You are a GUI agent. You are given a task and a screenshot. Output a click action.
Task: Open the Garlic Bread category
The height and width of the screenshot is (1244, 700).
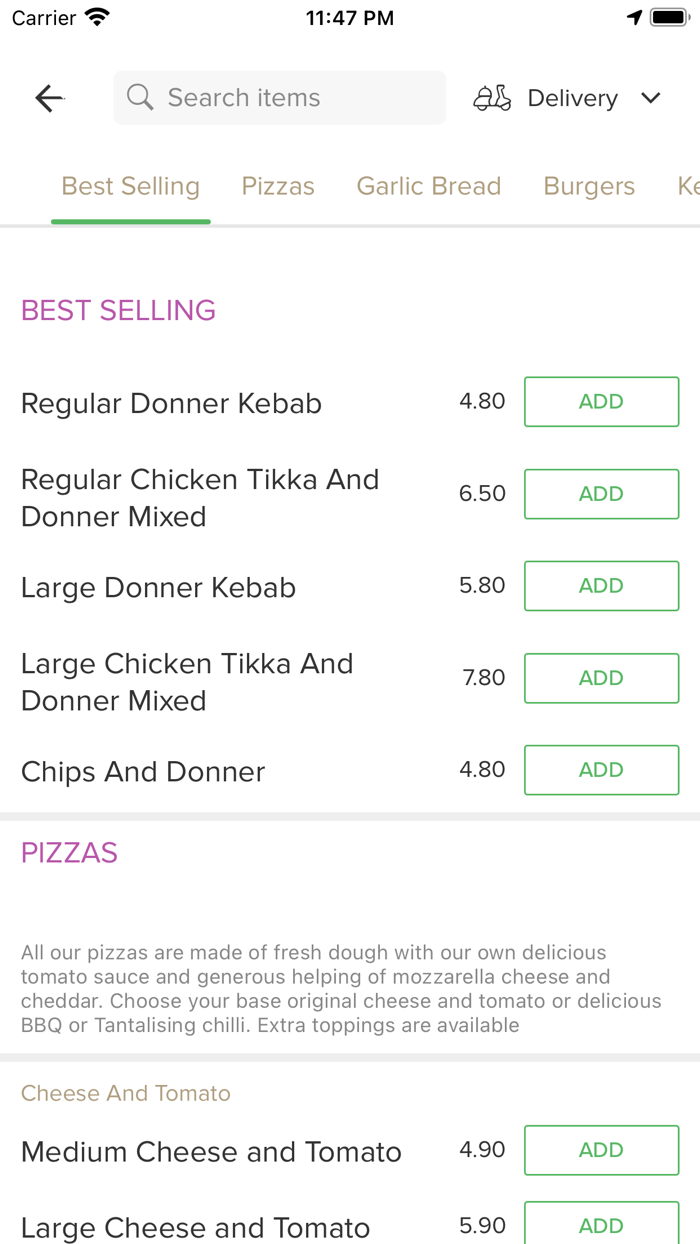[428, 185]
